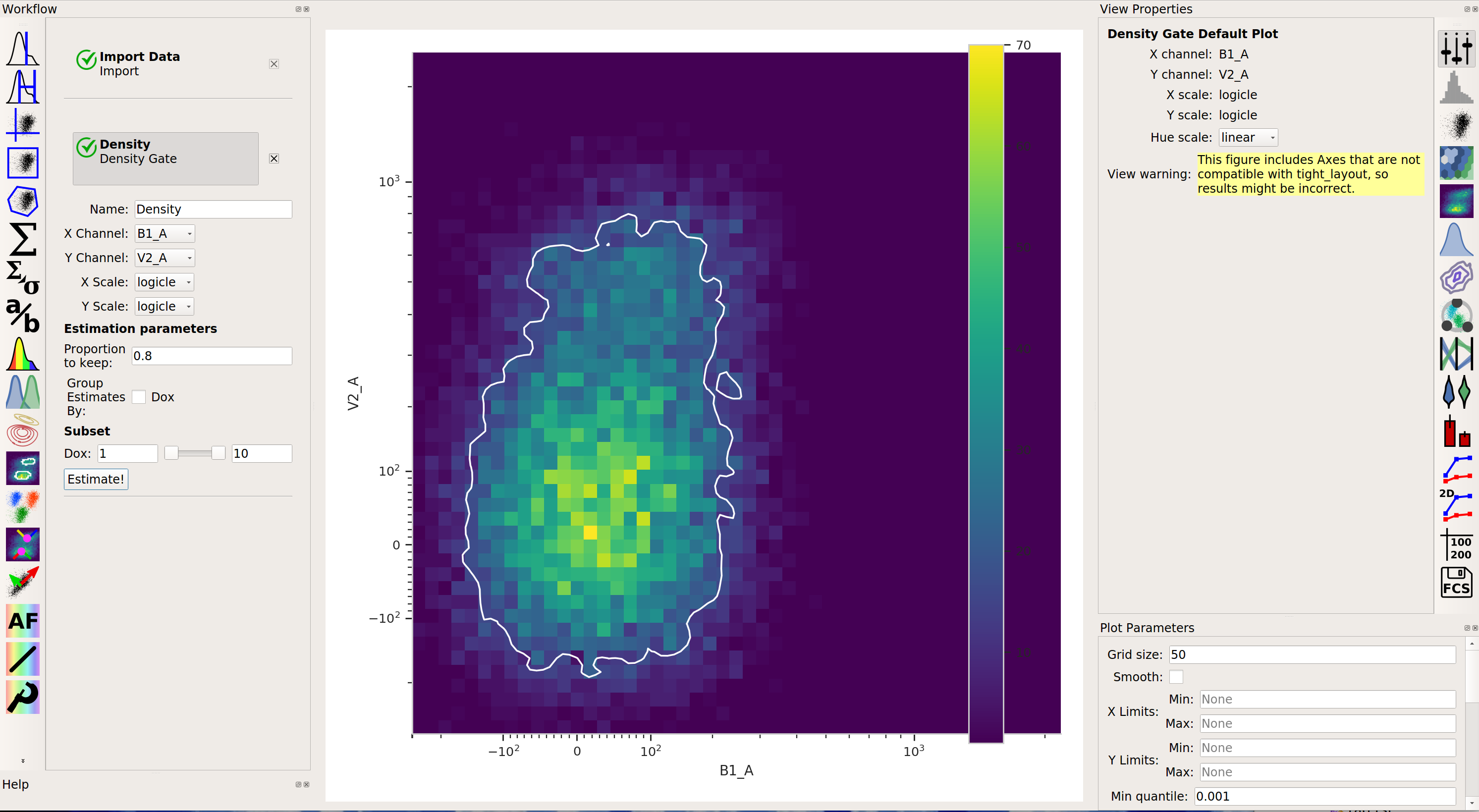1479x812 pixels.
Task: Remove the Density operation with its X
Action: pyautogui.click(x=274, y=159)
